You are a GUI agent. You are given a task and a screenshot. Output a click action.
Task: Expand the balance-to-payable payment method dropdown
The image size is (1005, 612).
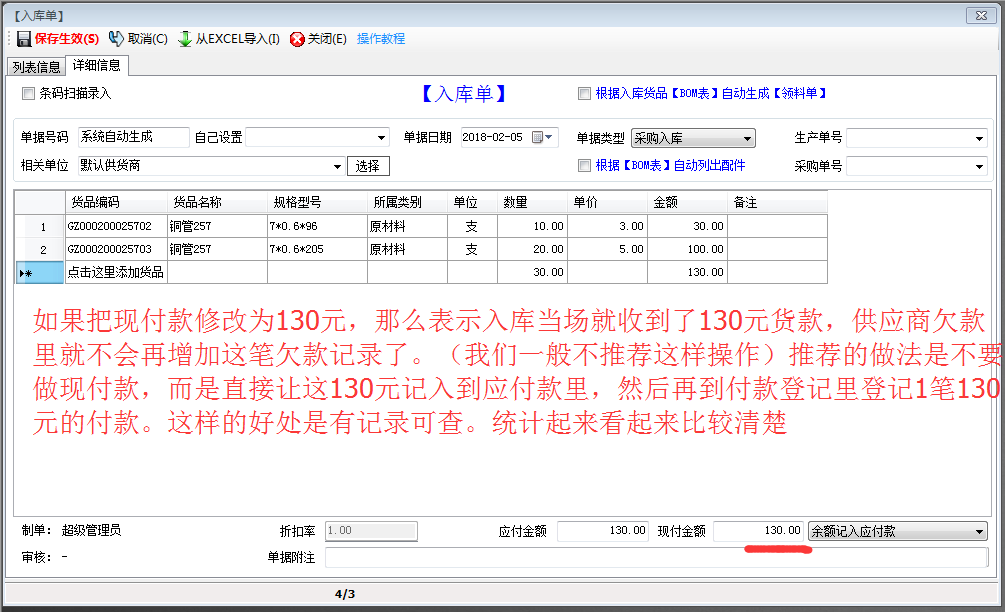[x=979, y=531]
